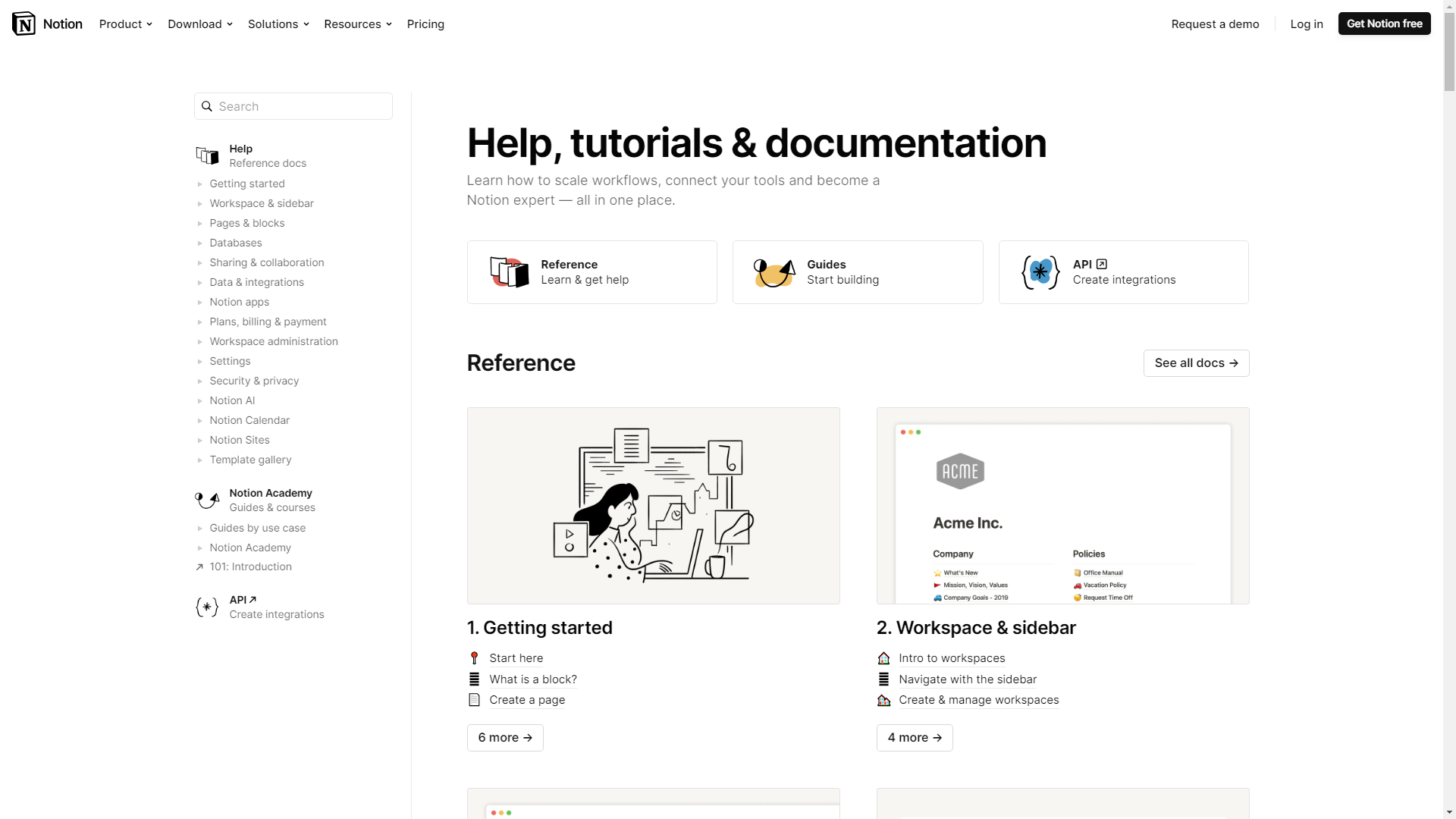Go to the Pricing page

[x=425, y=24]
